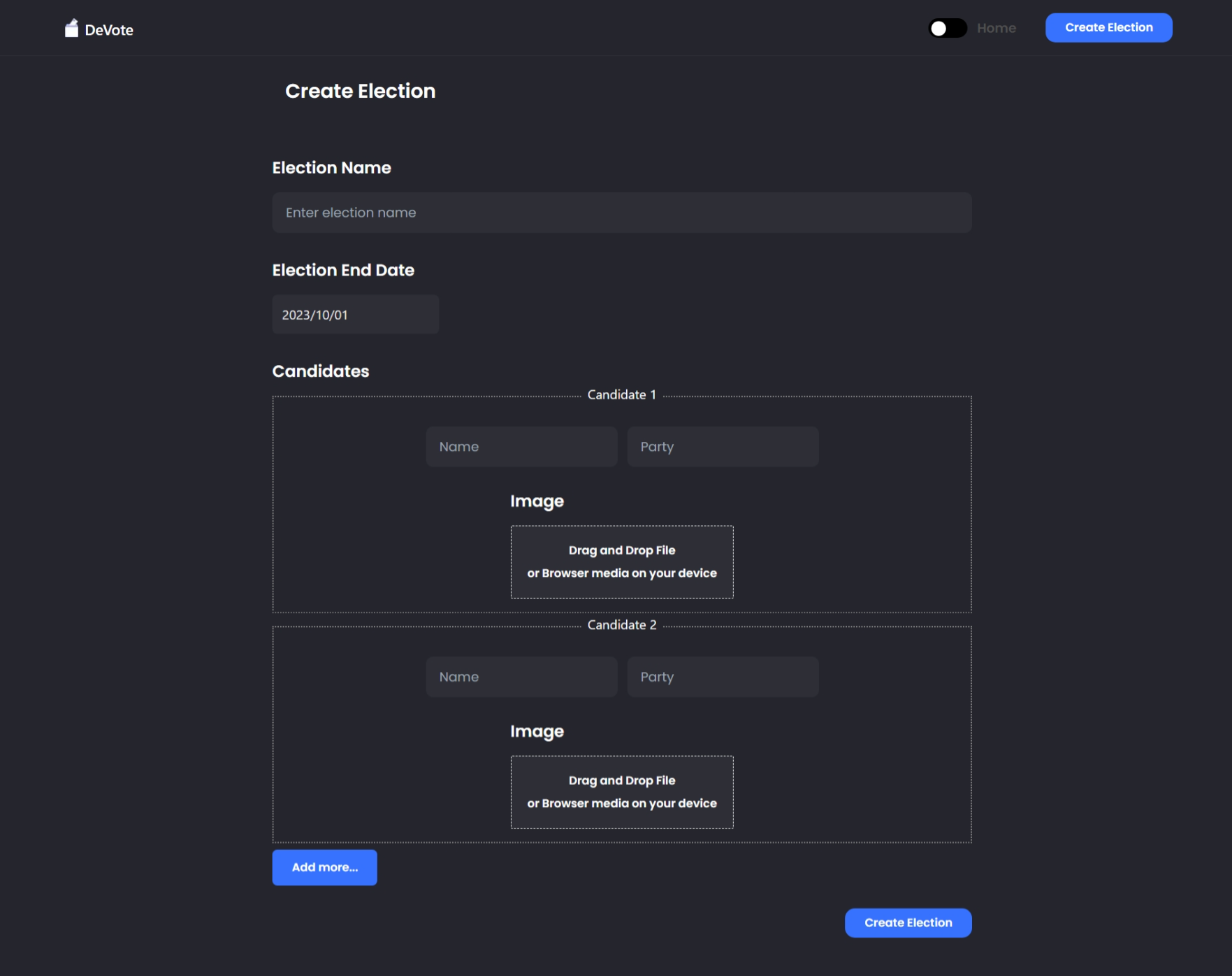Click the Create Election page heading
This screenshot has width=1232, height=976.
[360, 91]
